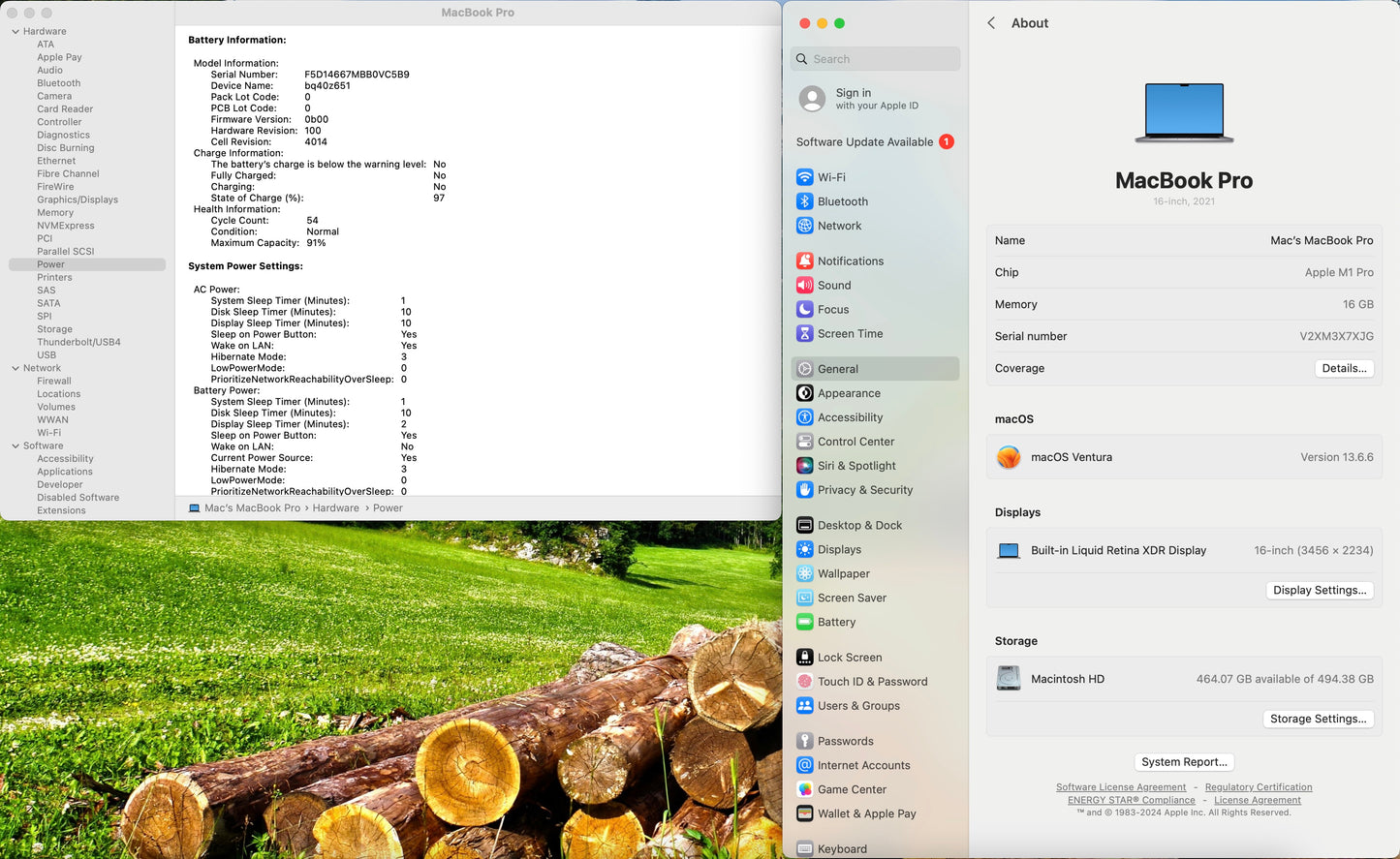Open Desktop & Dock settings
Image resolution: width=1400 pixels, height=859 pixels.
click(858, 526)
